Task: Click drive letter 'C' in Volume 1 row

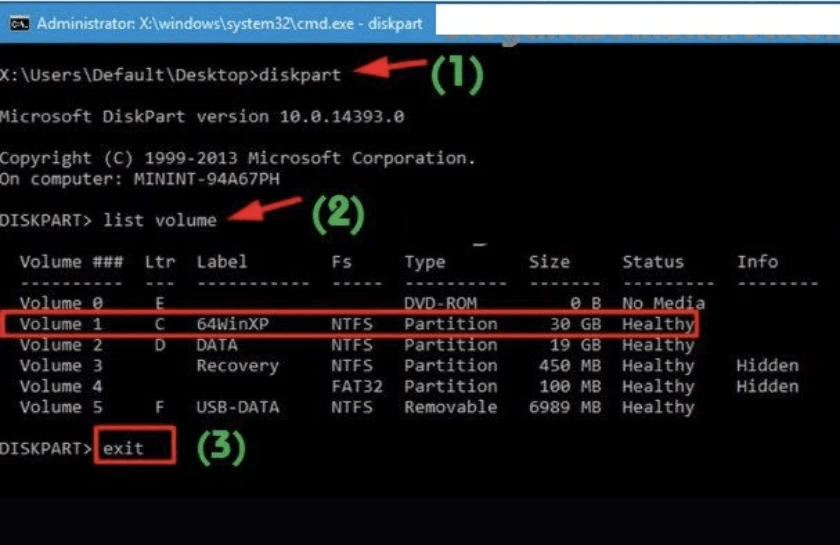Action: (x=159, y=324)
